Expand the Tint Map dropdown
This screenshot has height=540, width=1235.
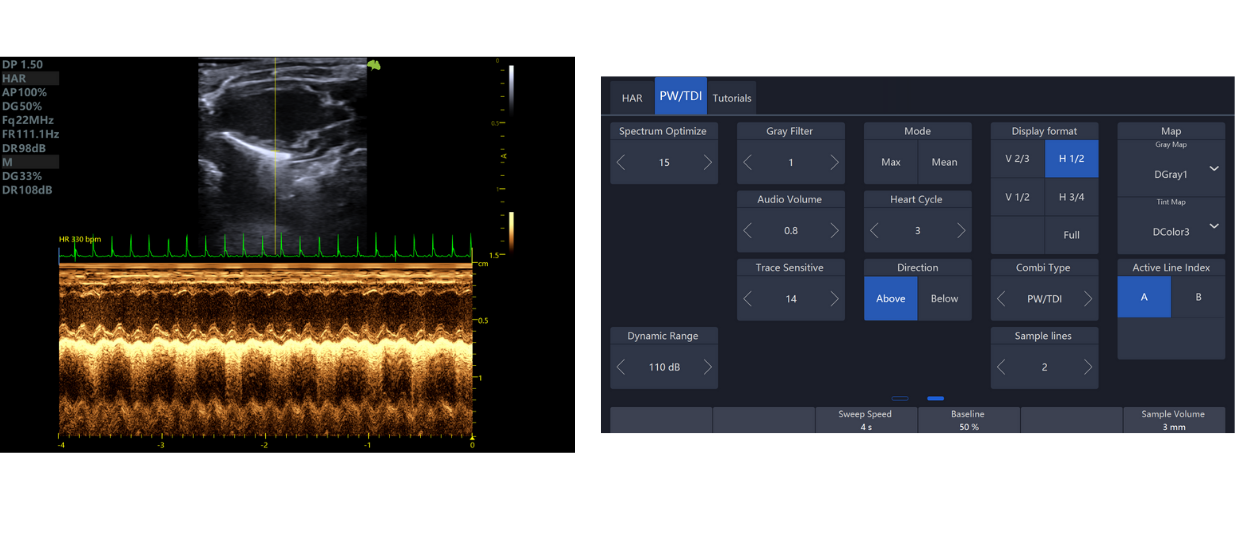1213,226
